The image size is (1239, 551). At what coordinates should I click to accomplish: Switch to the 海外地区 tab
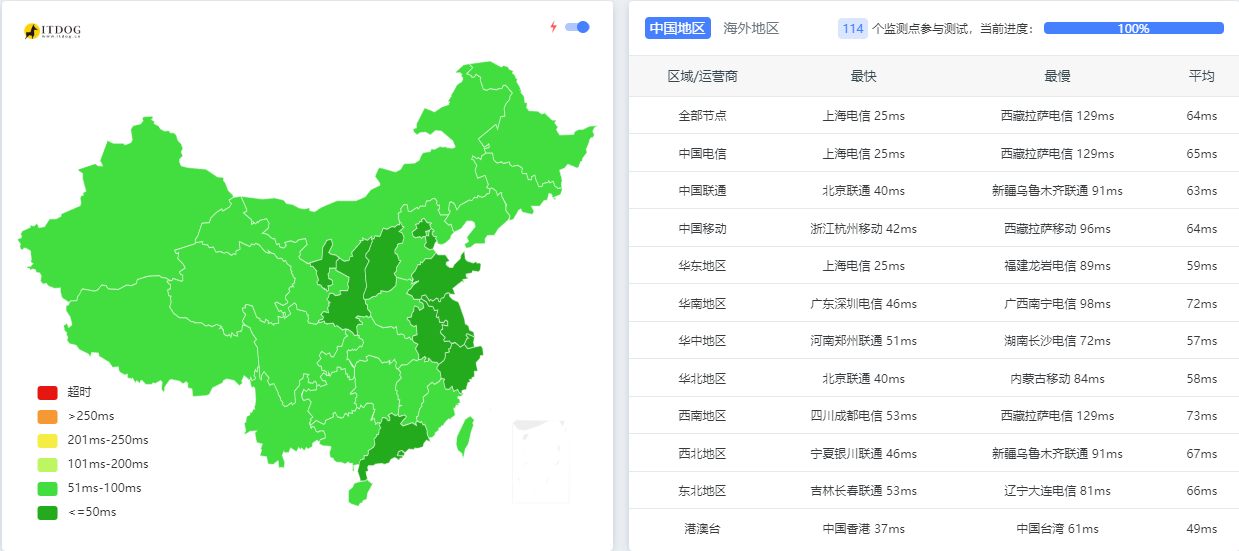pyautogui.click(x=751, y=29)
